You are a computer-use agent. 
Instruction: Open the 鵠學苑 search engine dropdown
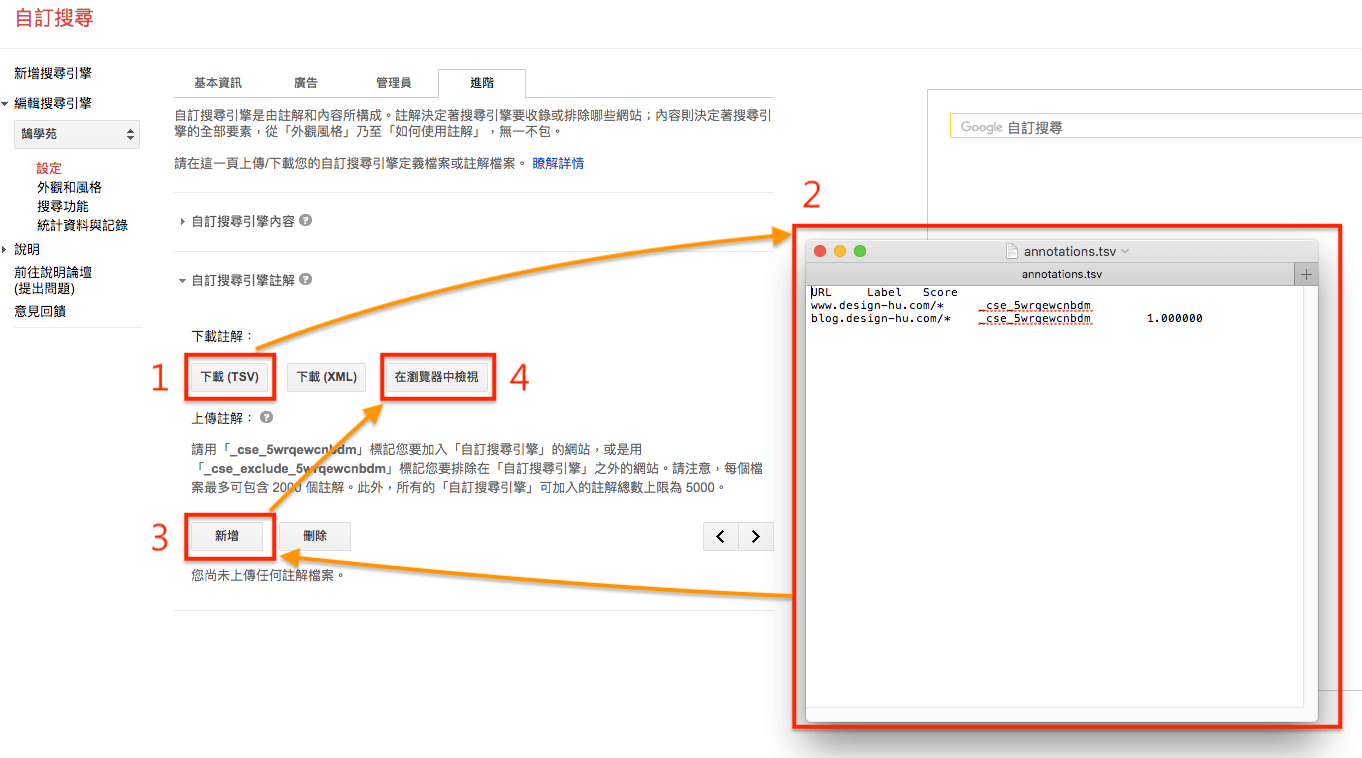pos(78,134)
